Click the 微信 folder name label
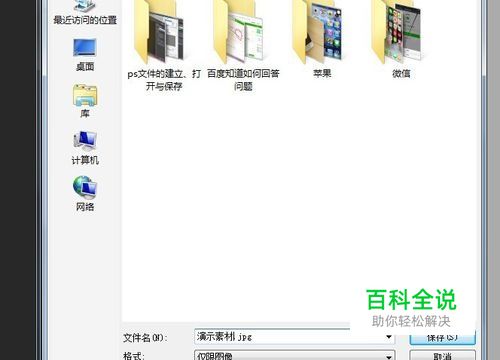This screenshot has width=500, height=360. (x=401, y=74)
